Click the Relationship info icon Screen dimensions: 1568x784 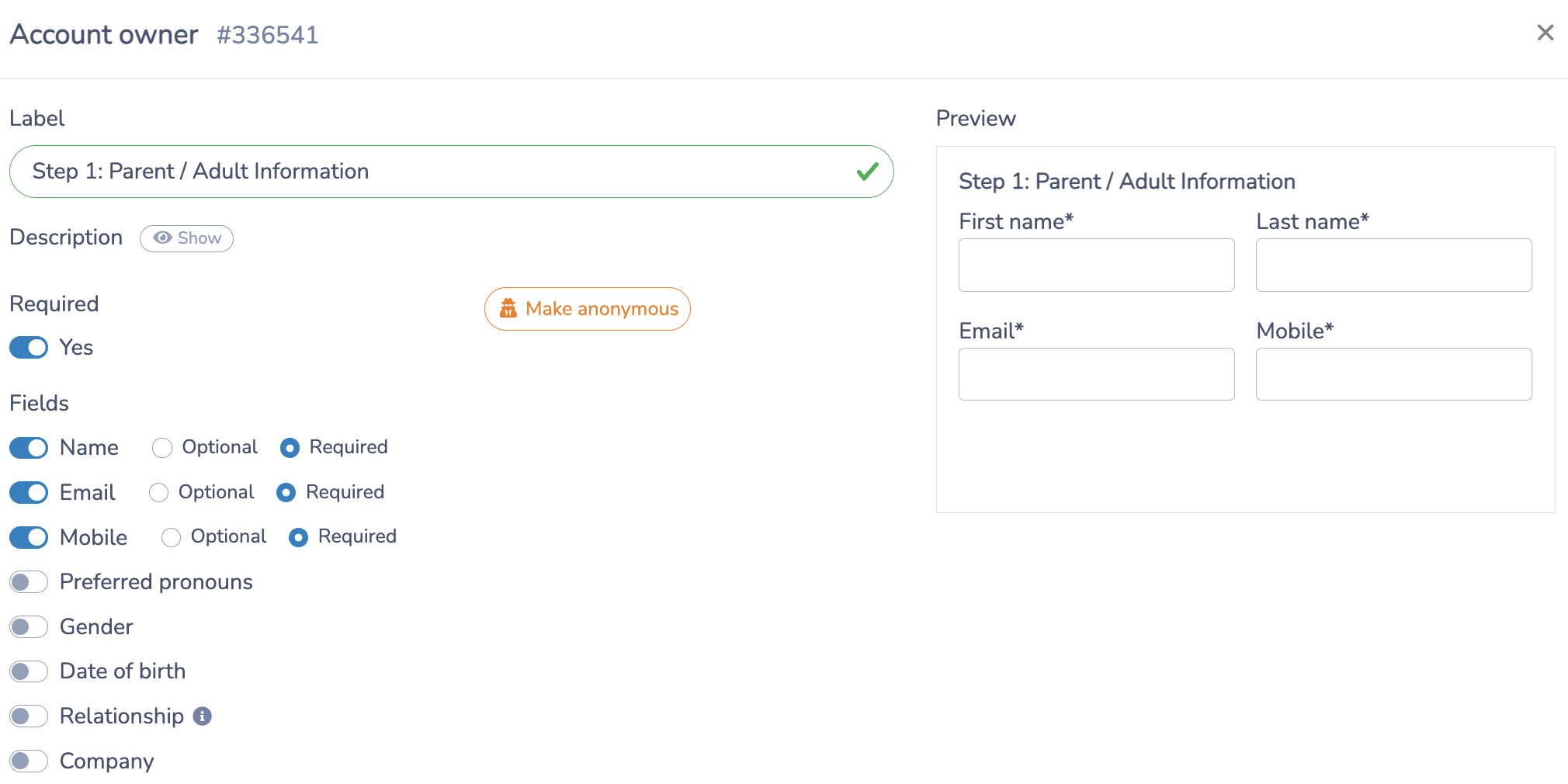(202, 716)
